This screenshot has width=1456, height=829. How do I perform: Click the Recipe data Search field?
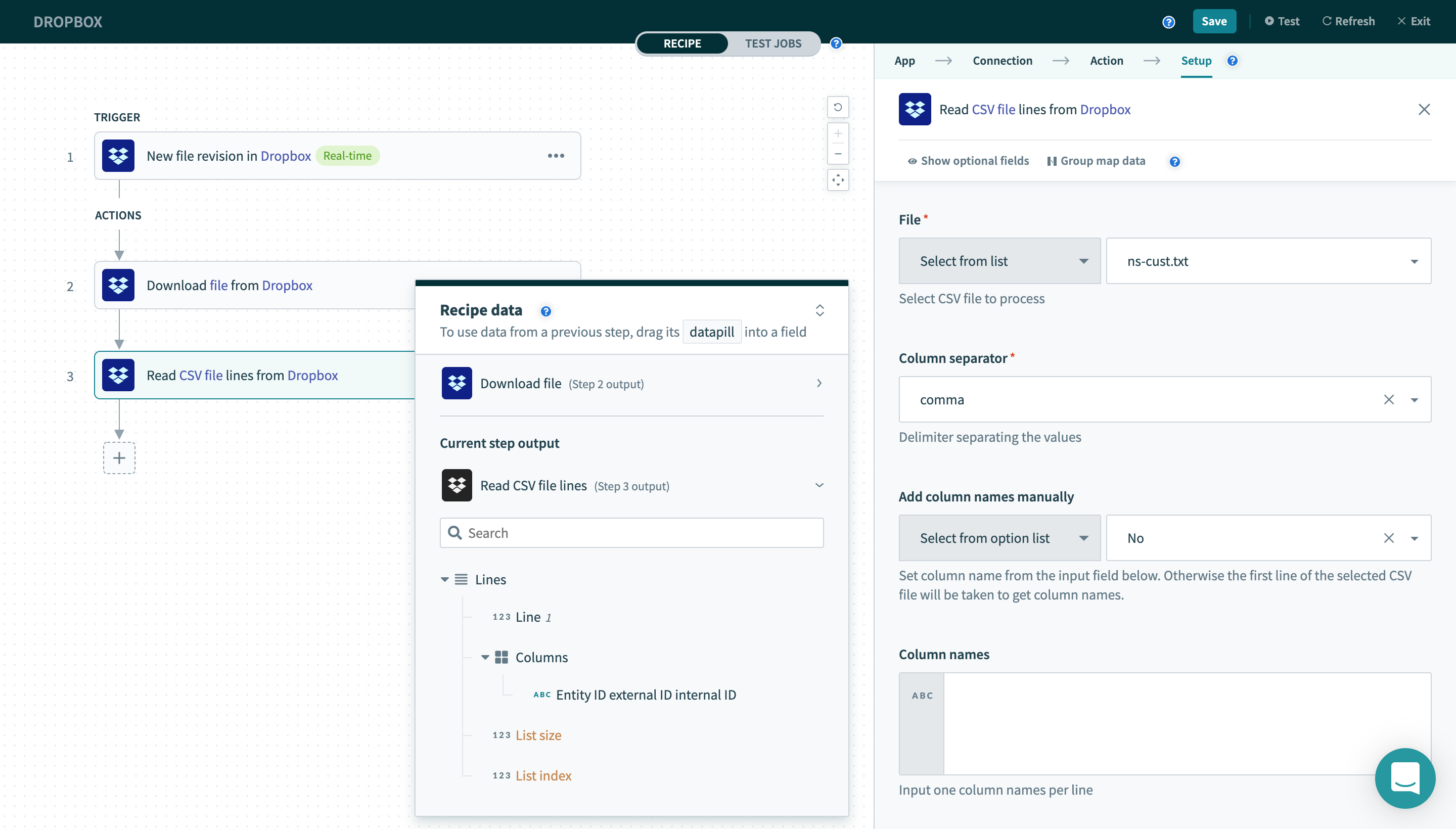point(632,533)
